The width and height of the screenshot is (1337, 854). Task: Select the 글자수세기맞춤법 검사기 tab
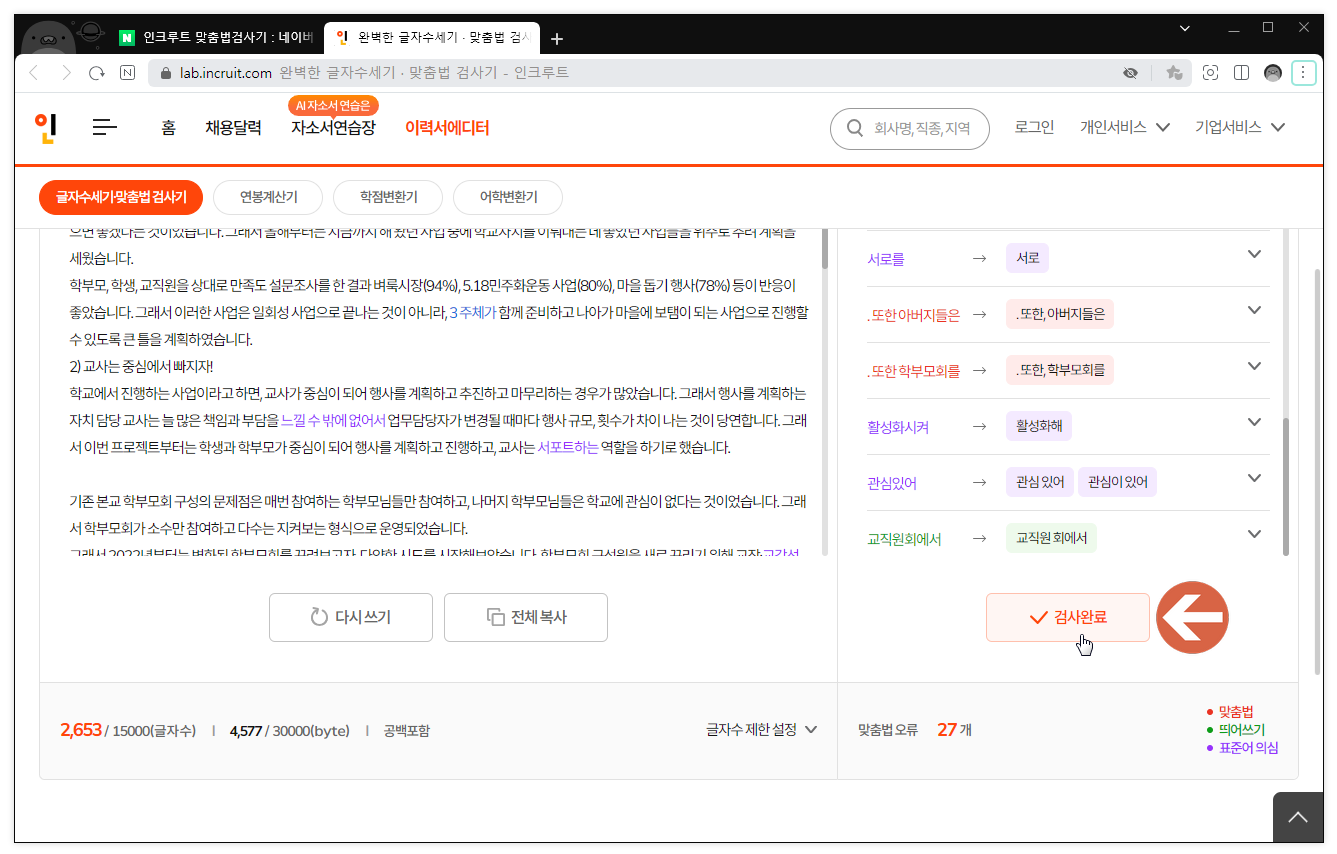121,197
